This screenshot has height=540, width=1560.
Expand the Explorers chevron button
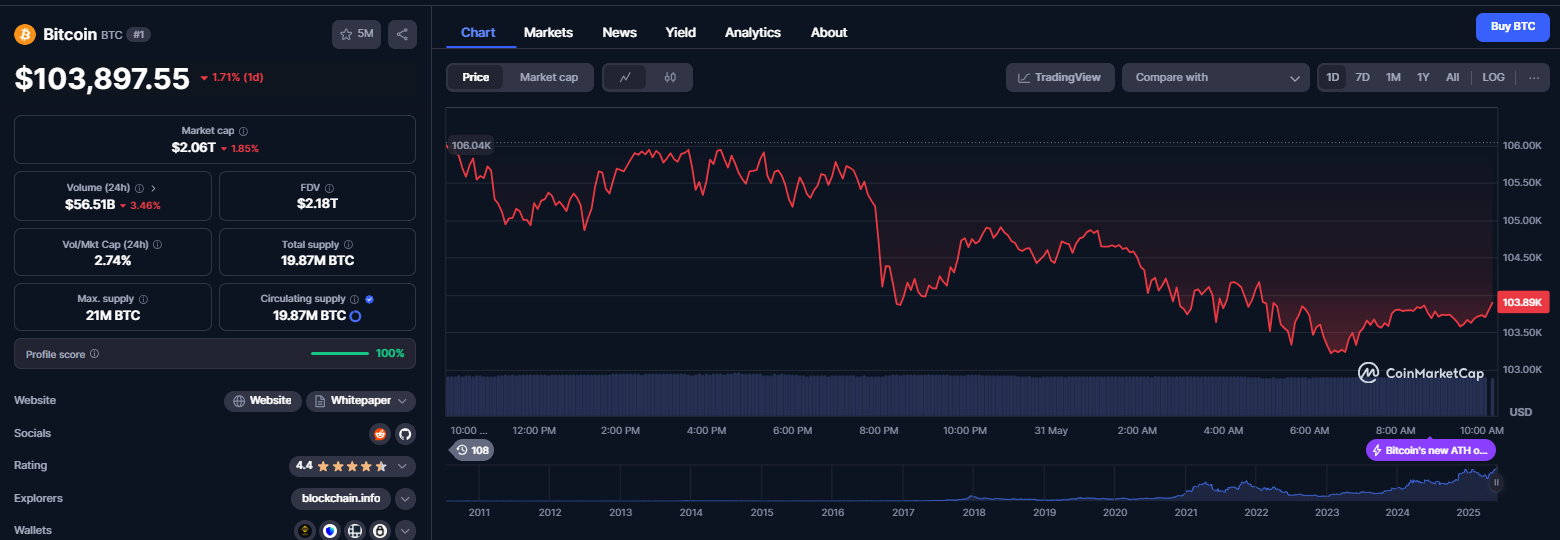(x=405, y=498)
